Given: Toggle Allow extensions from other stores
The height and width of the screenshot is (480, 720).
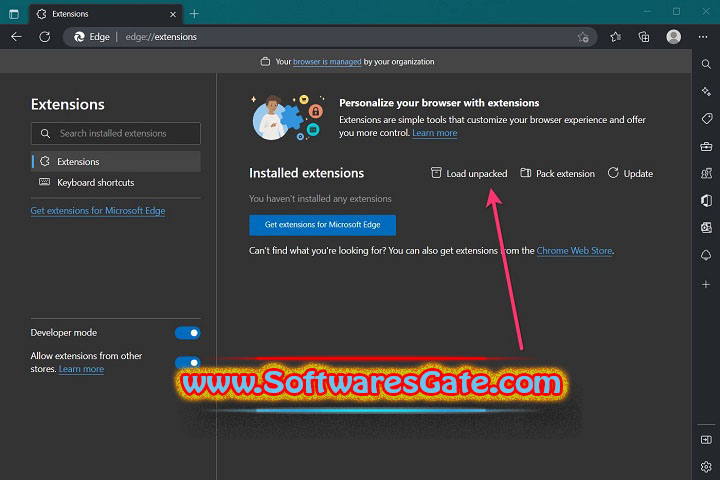Looking at the screenshot, I should point(187,362).
